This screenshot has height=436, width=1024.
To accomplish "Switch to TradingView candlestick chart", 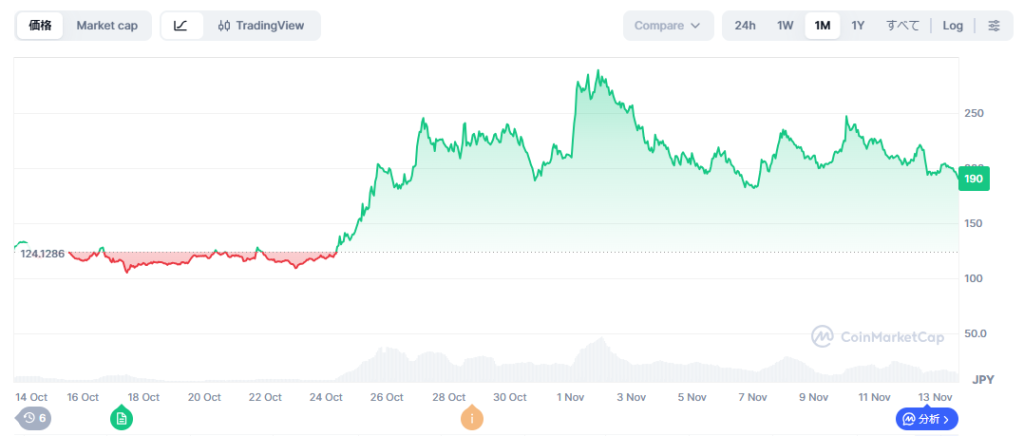I will 261,25.
